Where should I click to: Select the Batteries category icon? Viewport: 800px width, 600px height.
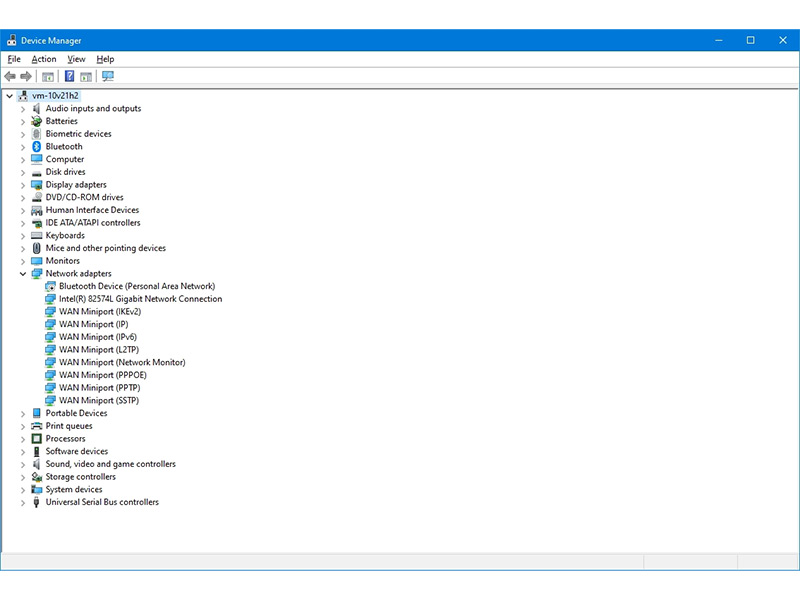36,121
